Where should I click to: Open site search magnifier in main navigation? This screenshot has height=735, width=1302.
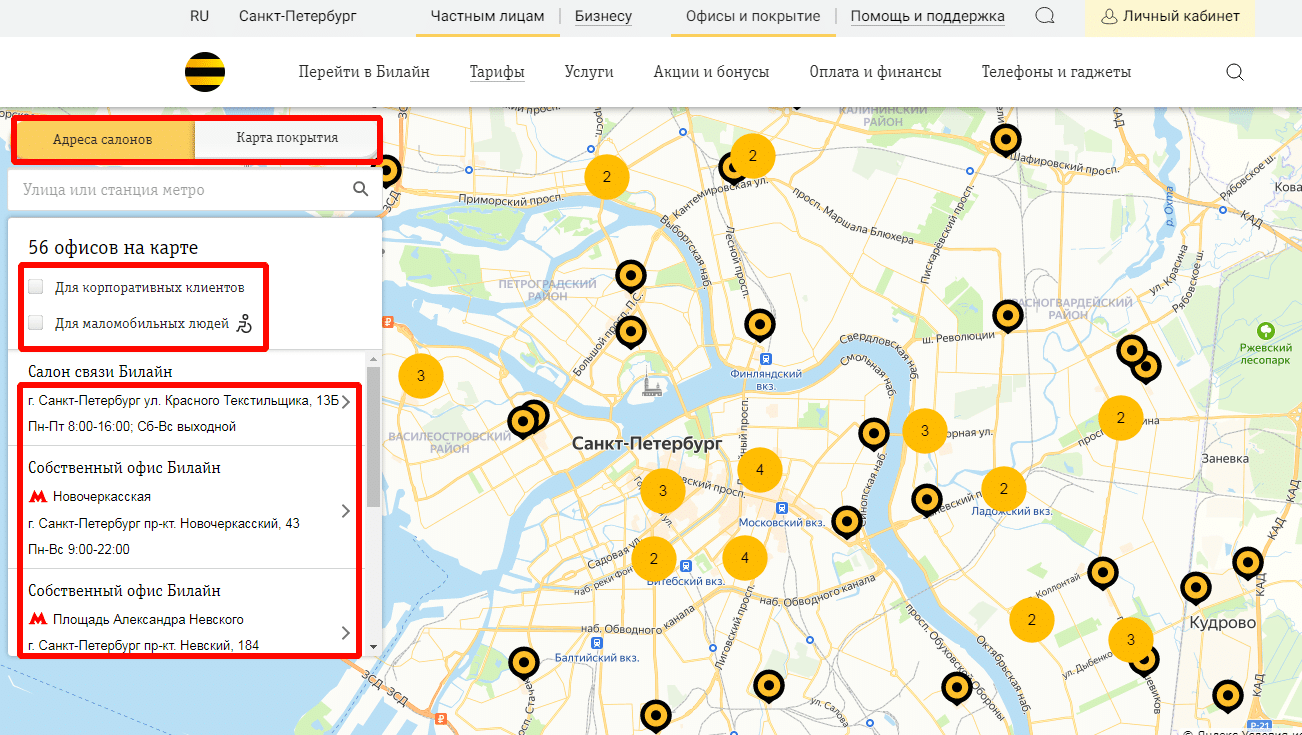(x=1235, y=72)
